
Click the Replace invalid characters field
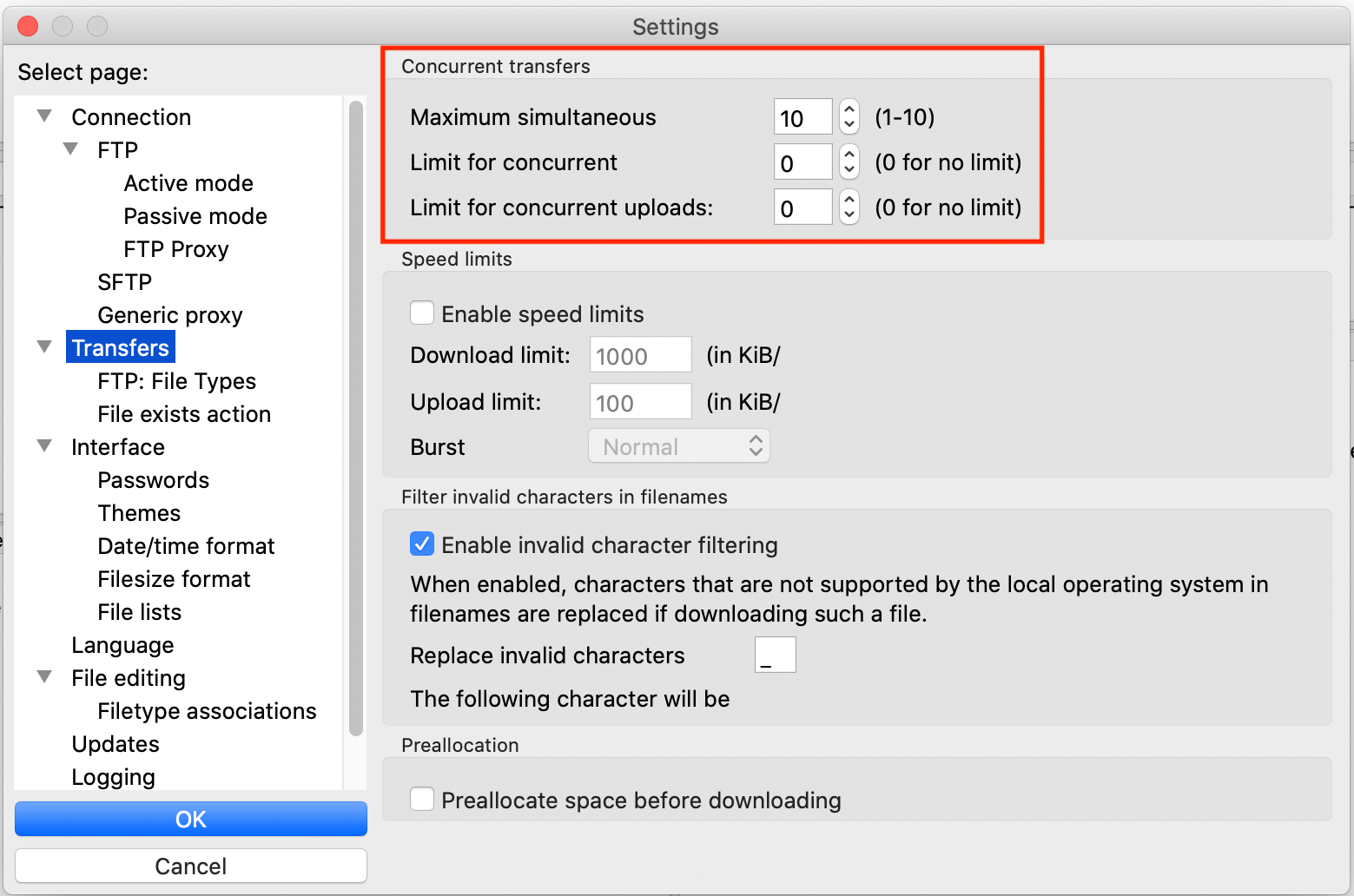pos(774,654)
